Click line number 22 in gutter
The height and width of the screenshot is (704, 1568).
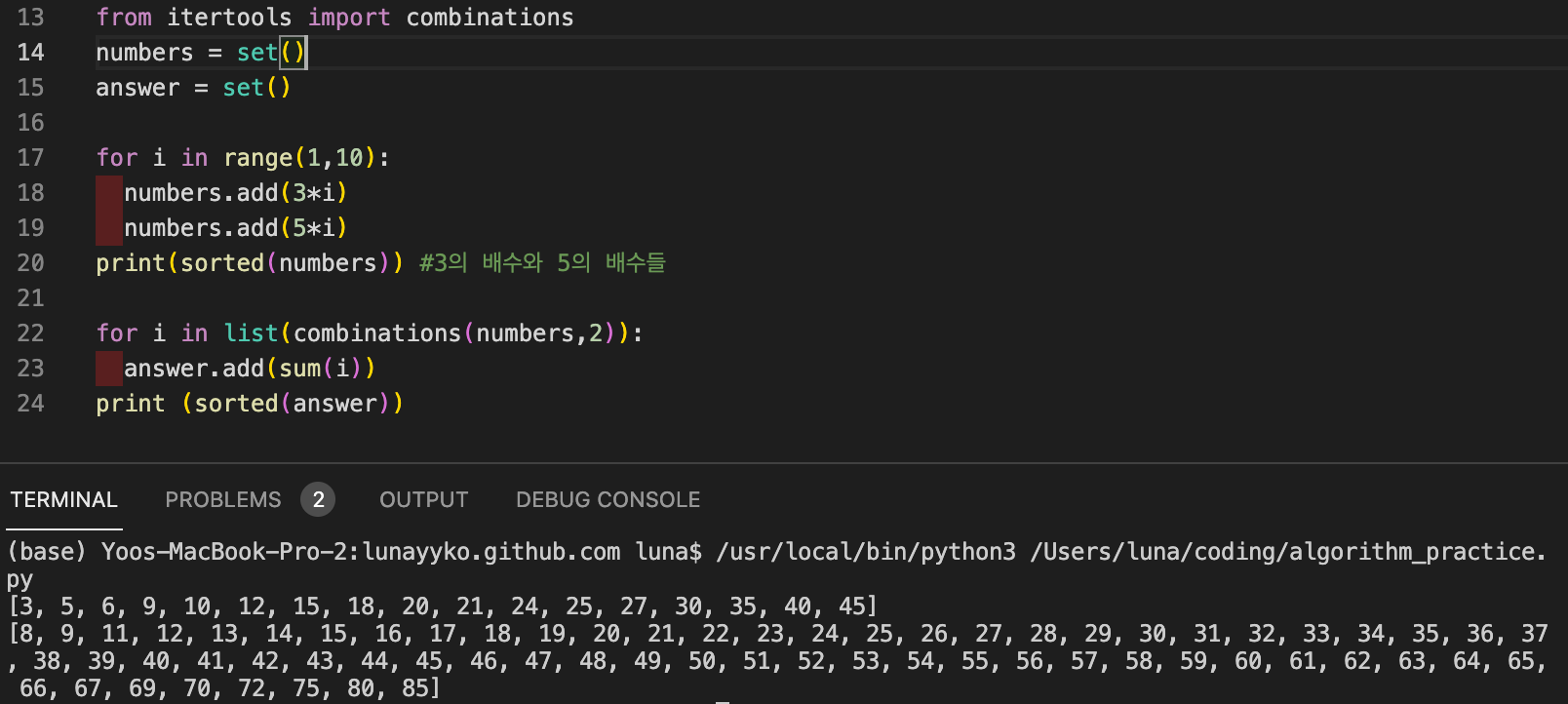(30, 333)
